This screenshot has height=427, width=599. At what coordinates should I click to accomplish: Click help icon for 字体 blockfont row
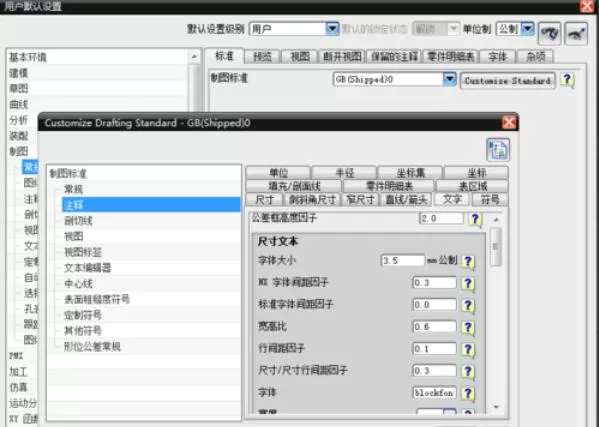tap(468, 393)
